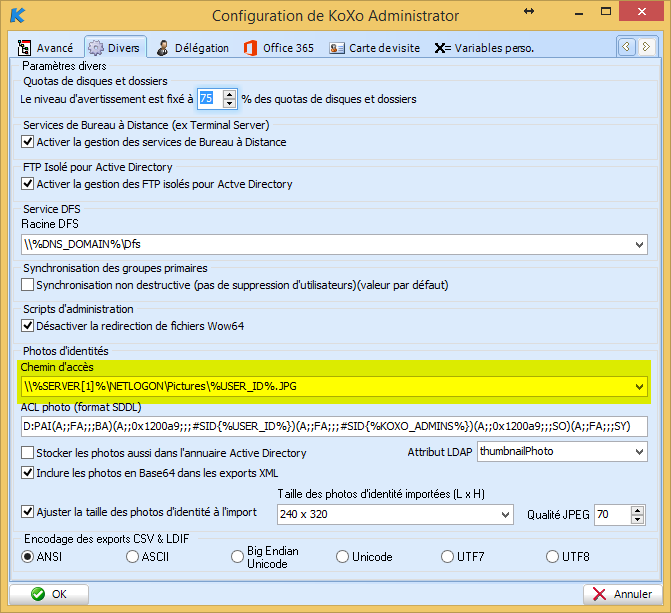Select Unicode encoding option
671x613 pixels.
342,556
